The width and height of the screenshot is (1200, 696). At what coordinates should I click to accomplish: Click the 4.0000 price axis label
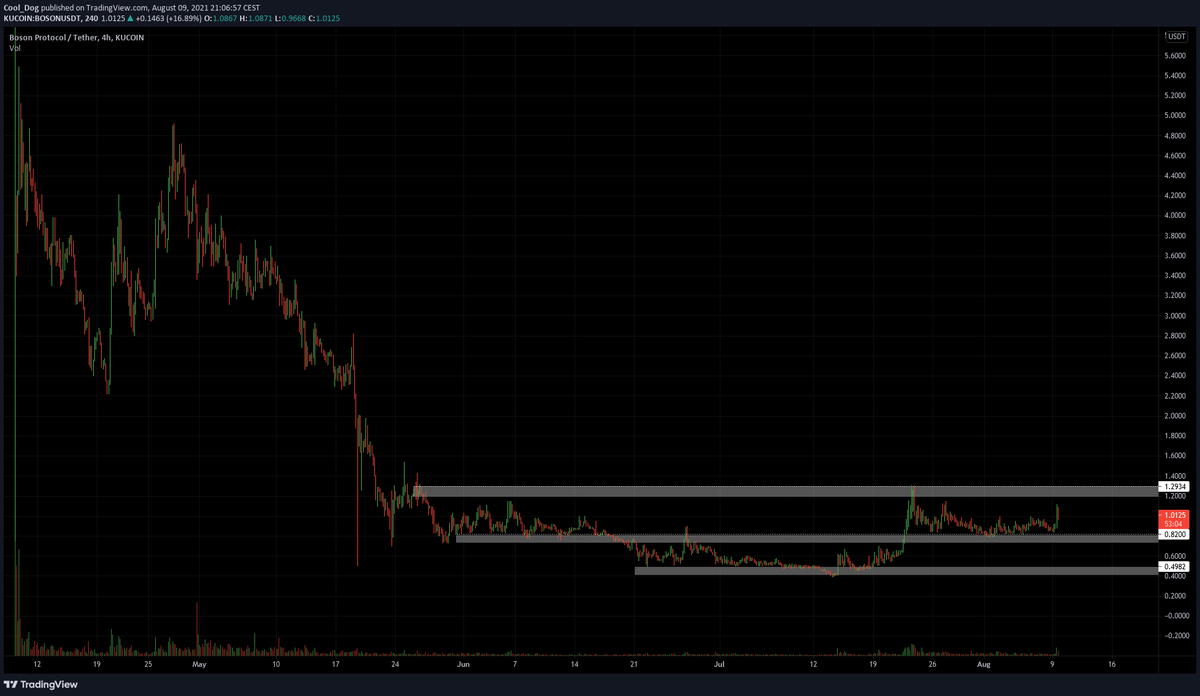coord(1176,216)
